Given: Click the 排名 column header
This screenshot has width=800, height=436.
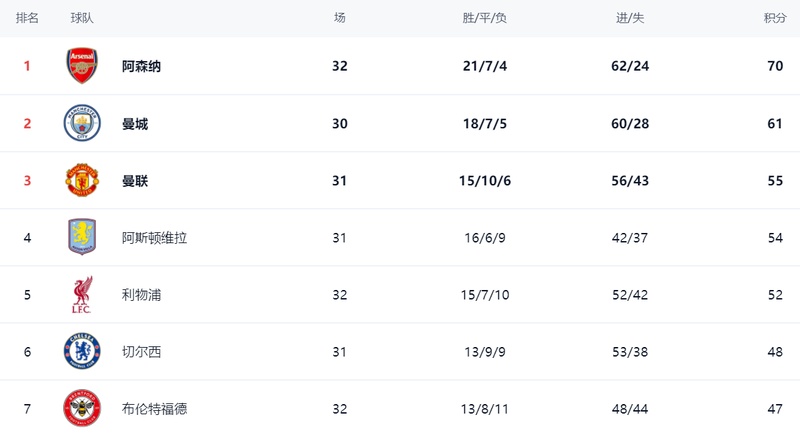Looking at the screenshot, I should (28, 18).
